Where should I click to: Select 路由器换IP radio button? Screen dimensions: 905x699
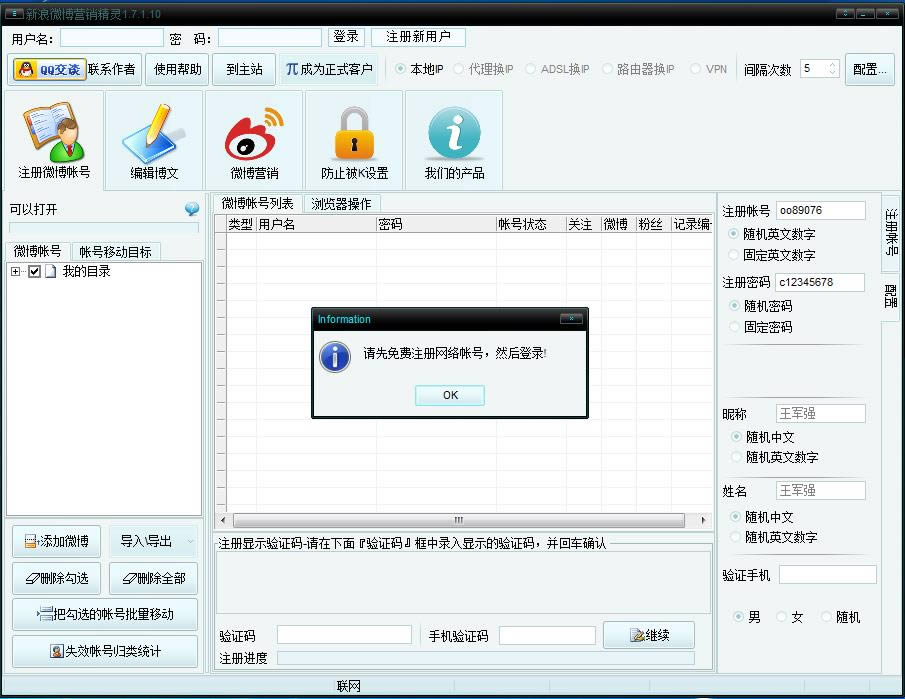(607, 69)
